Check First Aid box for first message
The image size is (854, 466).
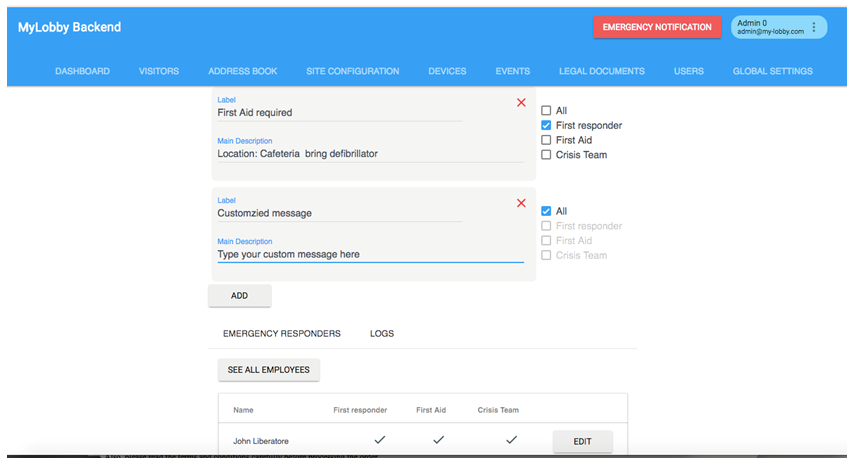[x=546, y=140]
